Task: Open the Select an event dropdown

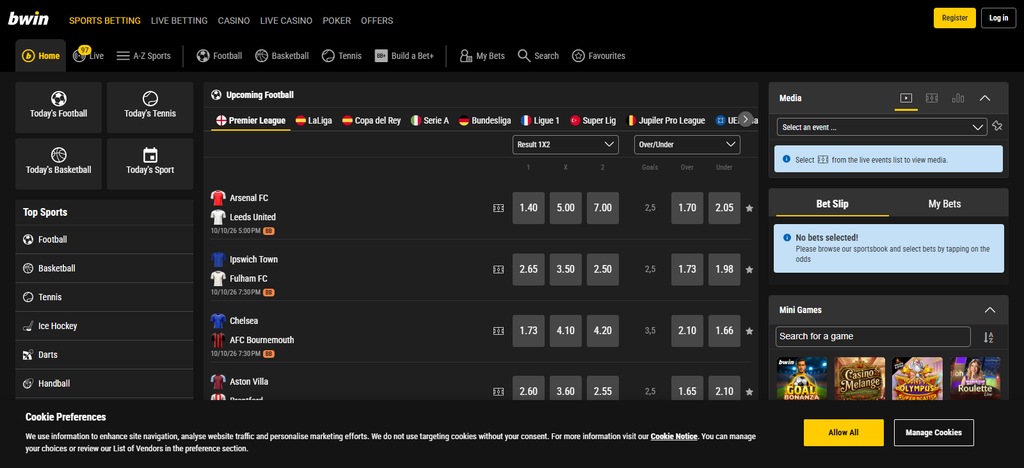Action: [882, 127]
